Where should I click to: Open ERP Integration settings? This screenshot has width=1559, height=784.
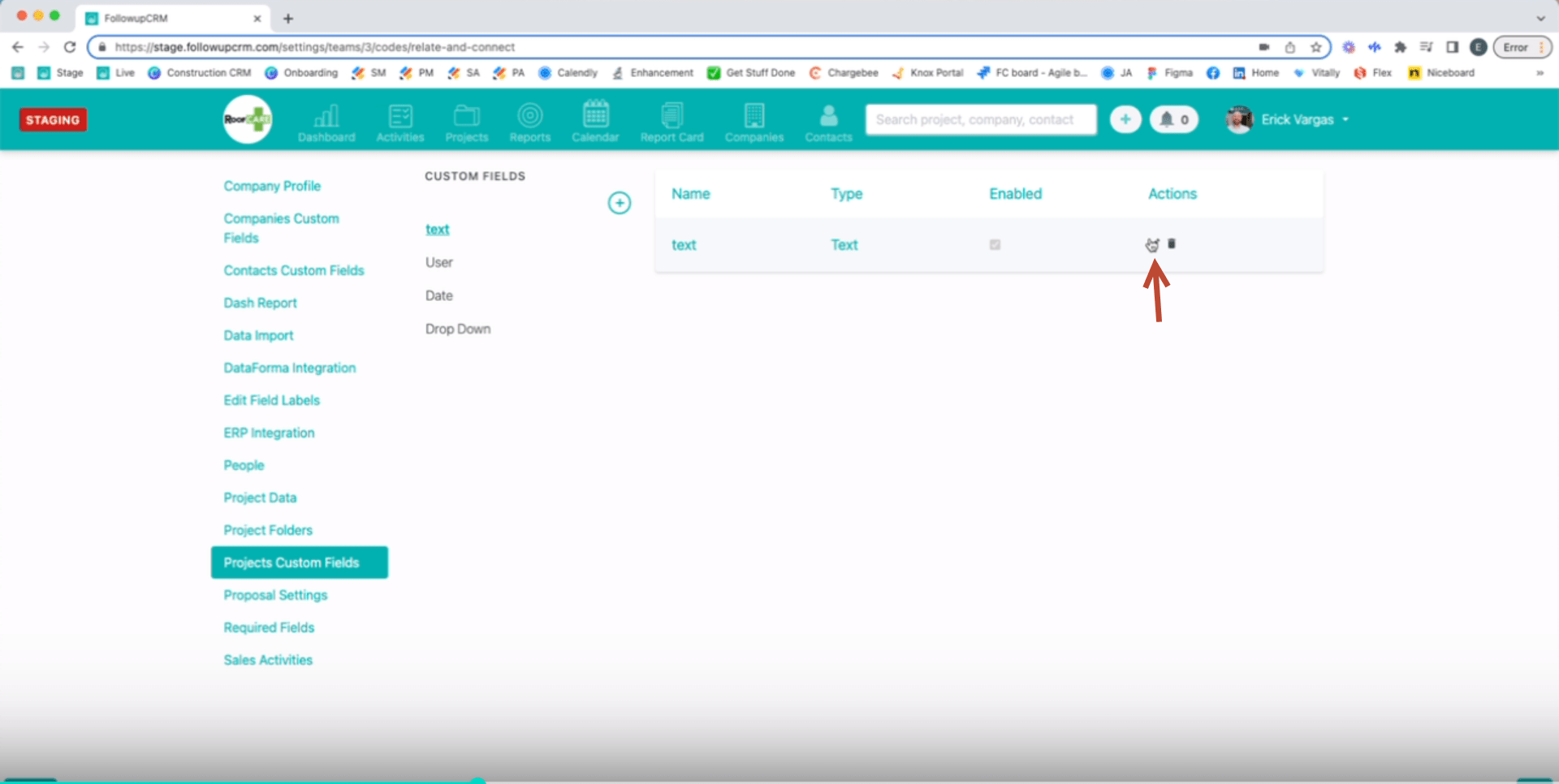click(269, 433)
